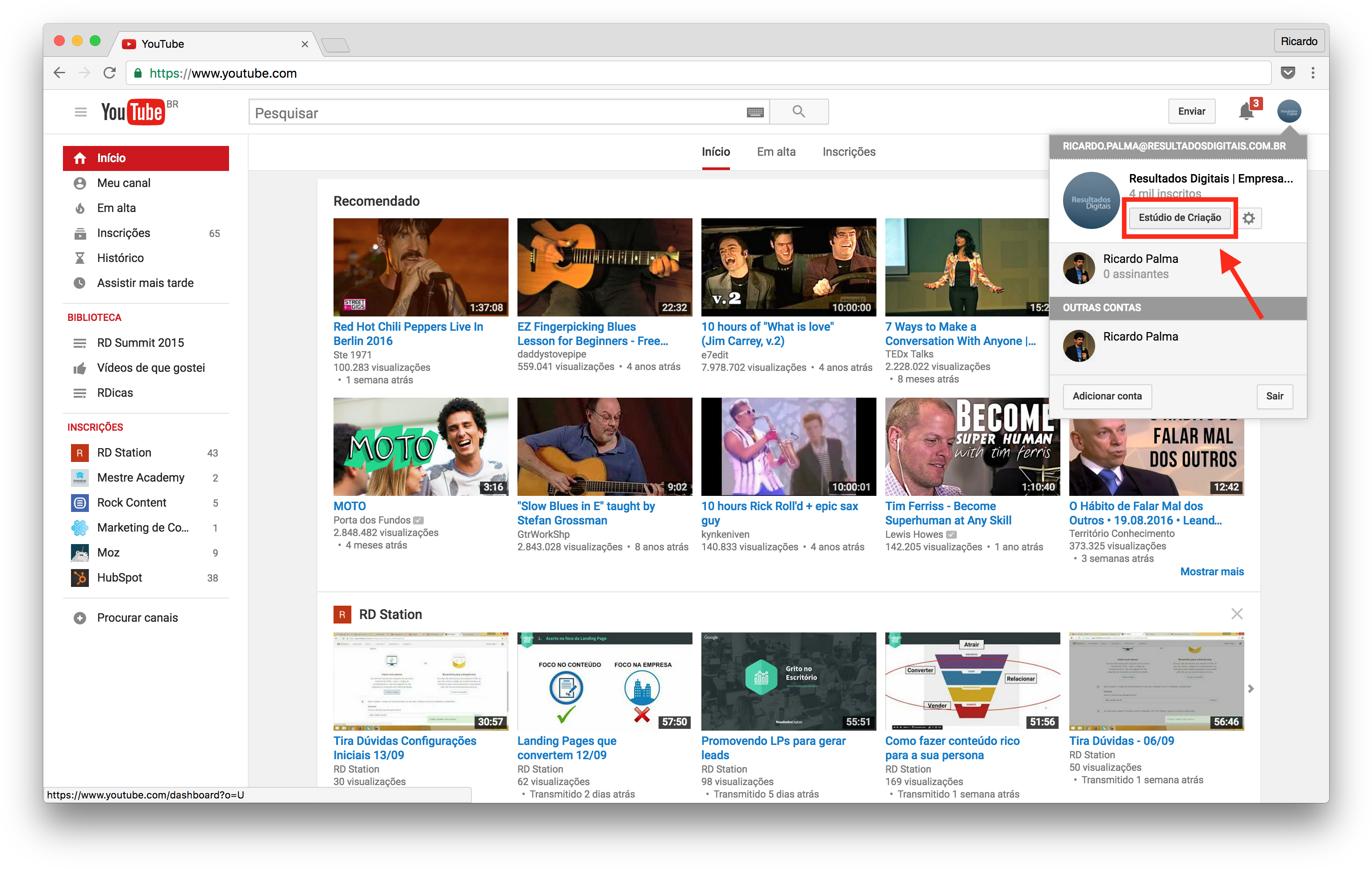This screenshot has height=869, width=1372.
Task: Sign out using the Sair button
Action: 1275,396
